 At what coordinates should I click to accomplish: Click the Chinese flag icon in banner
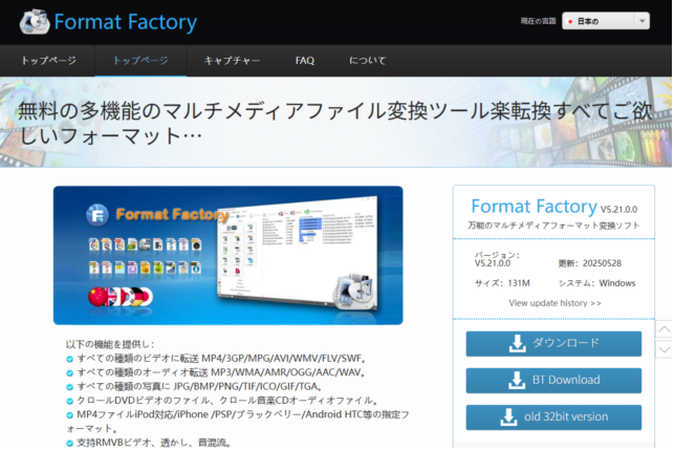tap(97, 297)
